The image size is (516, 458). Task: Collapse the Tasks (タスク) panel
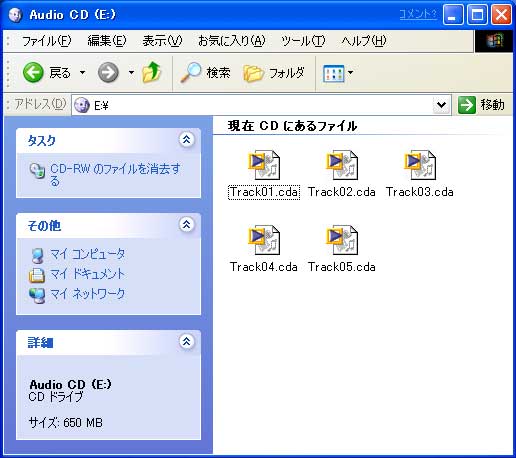click(x=187, y=139)
